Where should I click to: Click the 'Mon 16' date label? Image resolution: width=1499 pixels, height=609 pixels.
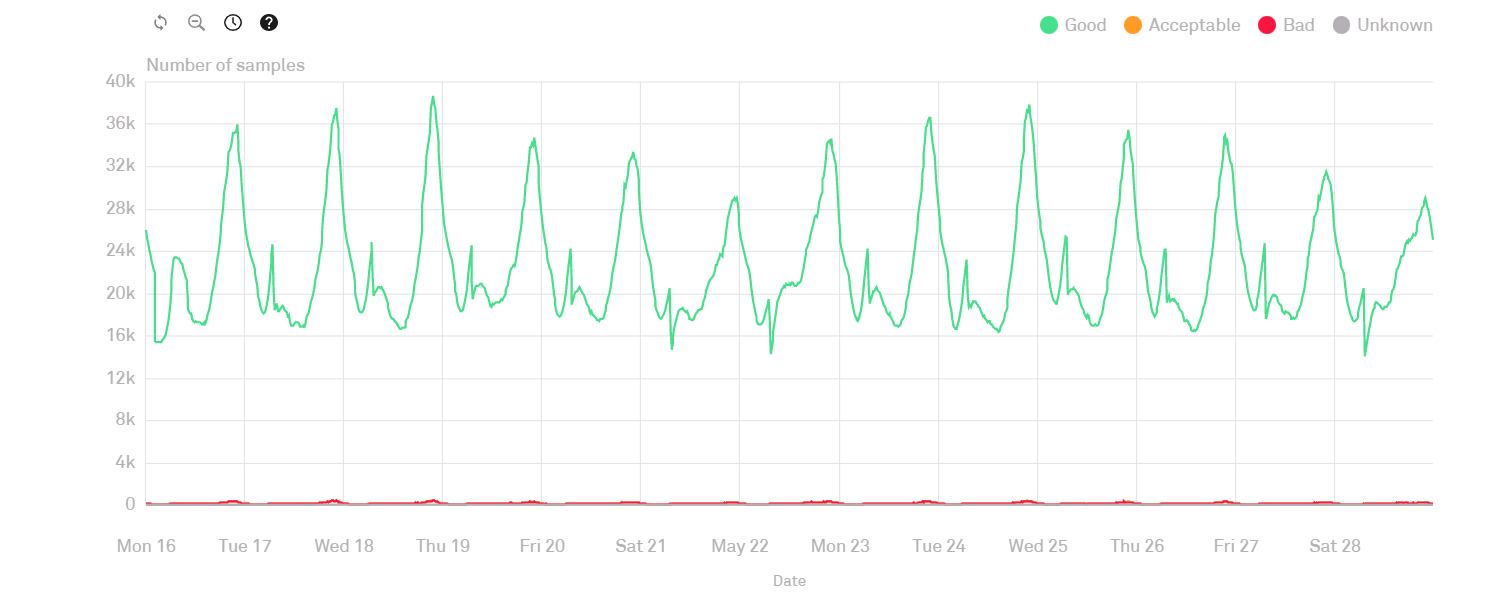pyautogui.click(x=146, y=546)
